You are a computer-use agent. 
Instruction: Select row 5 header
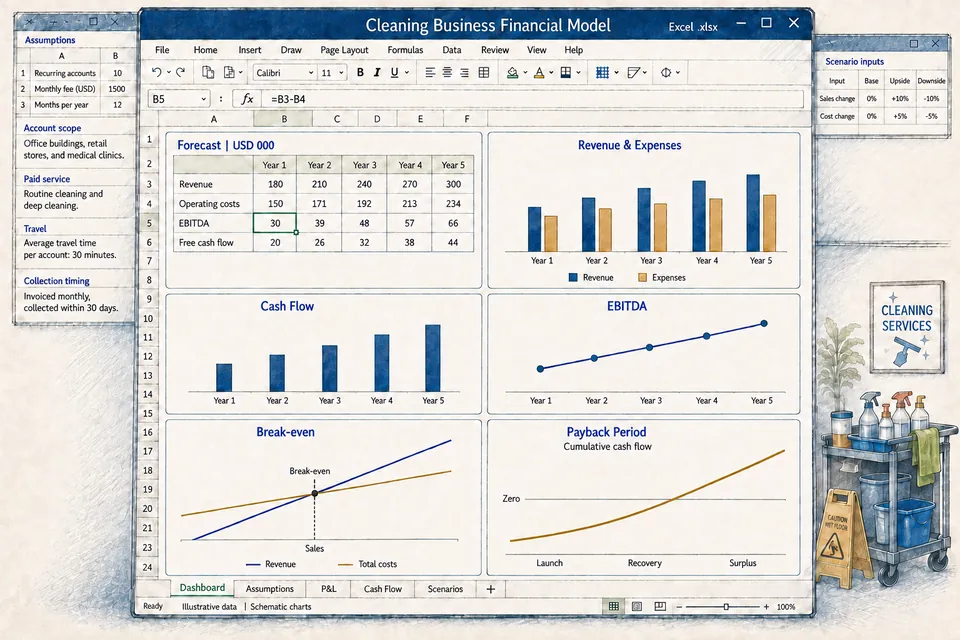point(149,223)
